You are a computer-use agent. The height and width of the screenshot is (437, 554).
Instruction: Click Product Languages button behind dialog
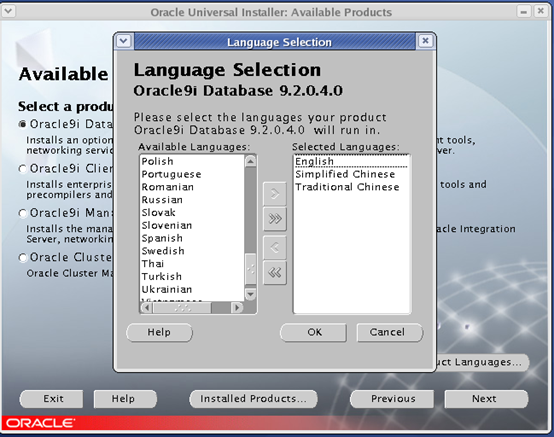tap(483, 362)
